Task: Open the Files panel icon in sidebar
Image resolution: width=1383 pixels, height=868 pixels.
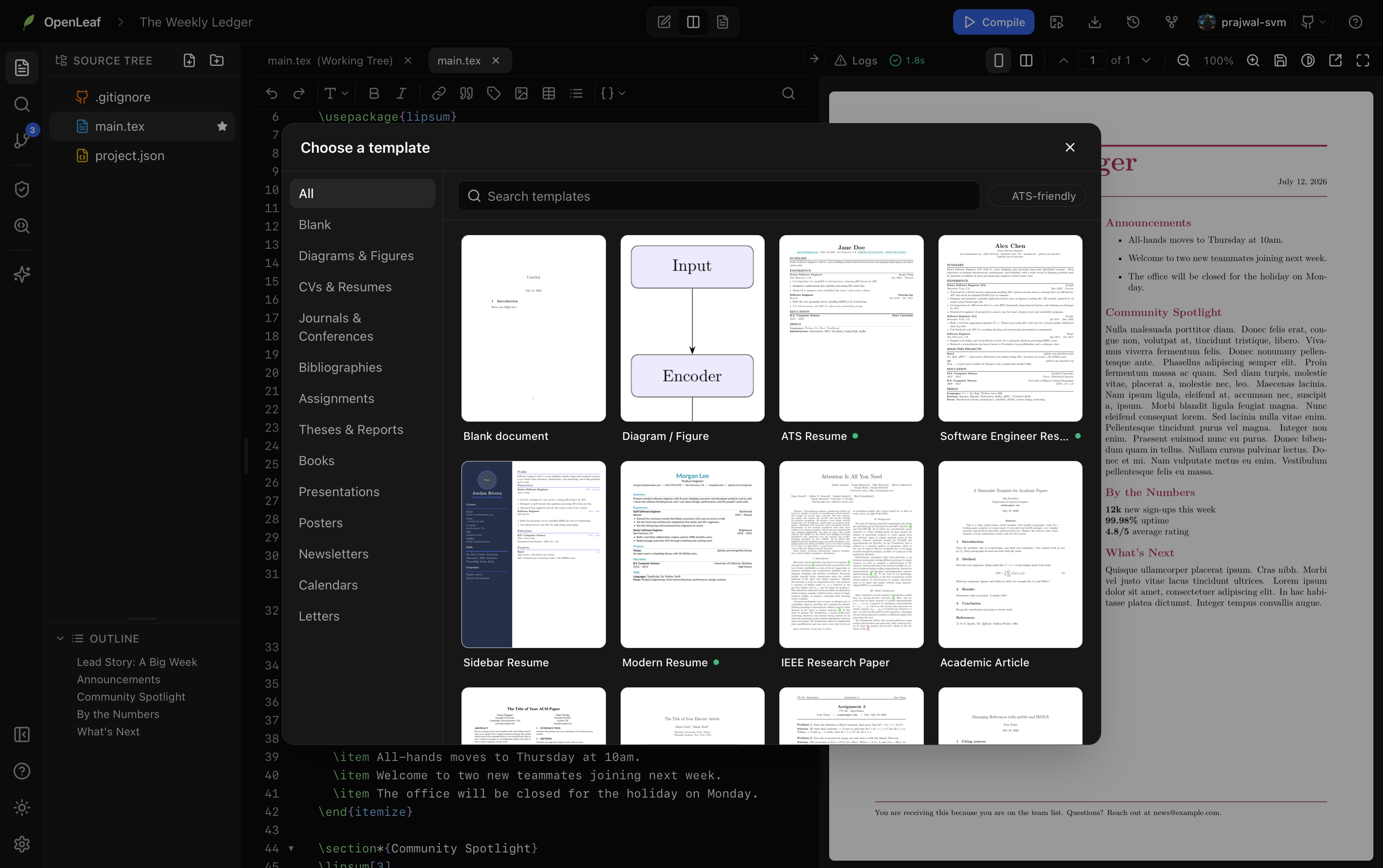Action: [x=22, y=68]
